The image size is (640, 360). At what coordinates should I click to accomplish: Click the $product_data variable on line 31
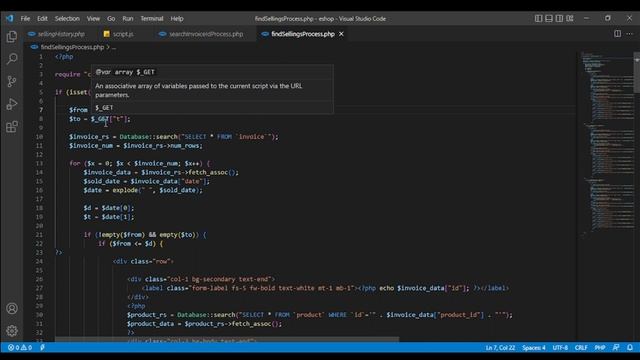pyautogui.click(x=150, y=324)
